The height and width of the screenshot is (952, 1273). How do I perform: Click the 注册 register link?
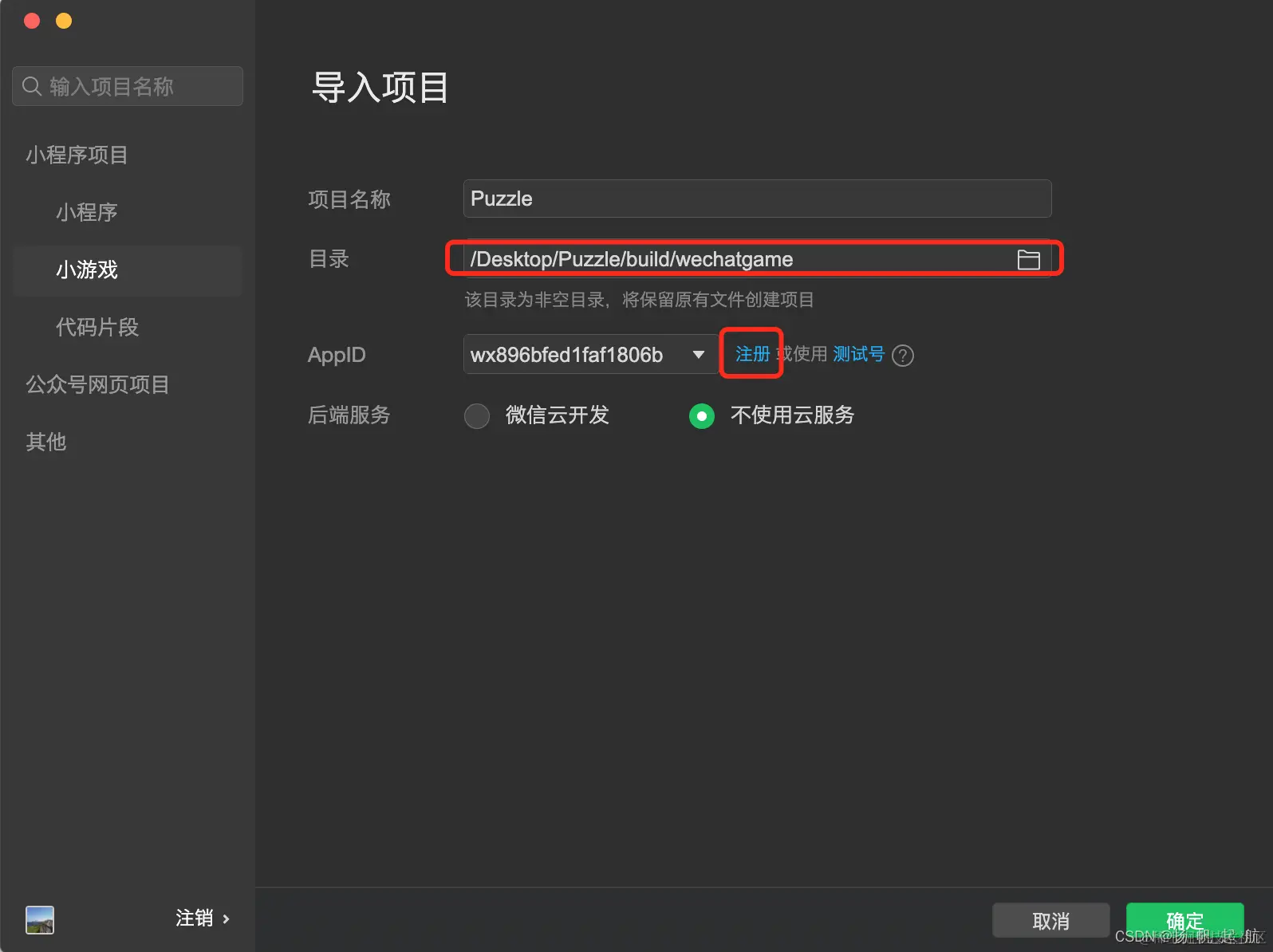(x=752, y=354)
